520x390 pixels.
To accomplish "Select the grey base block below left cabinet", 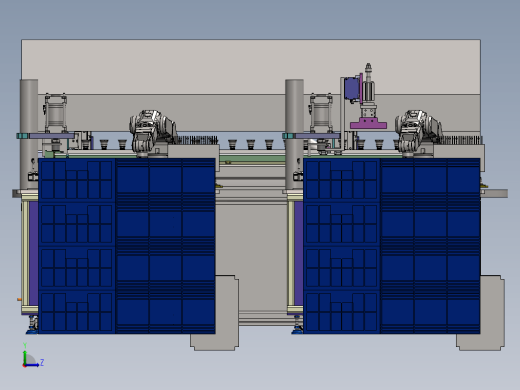I will click(227, 313).
